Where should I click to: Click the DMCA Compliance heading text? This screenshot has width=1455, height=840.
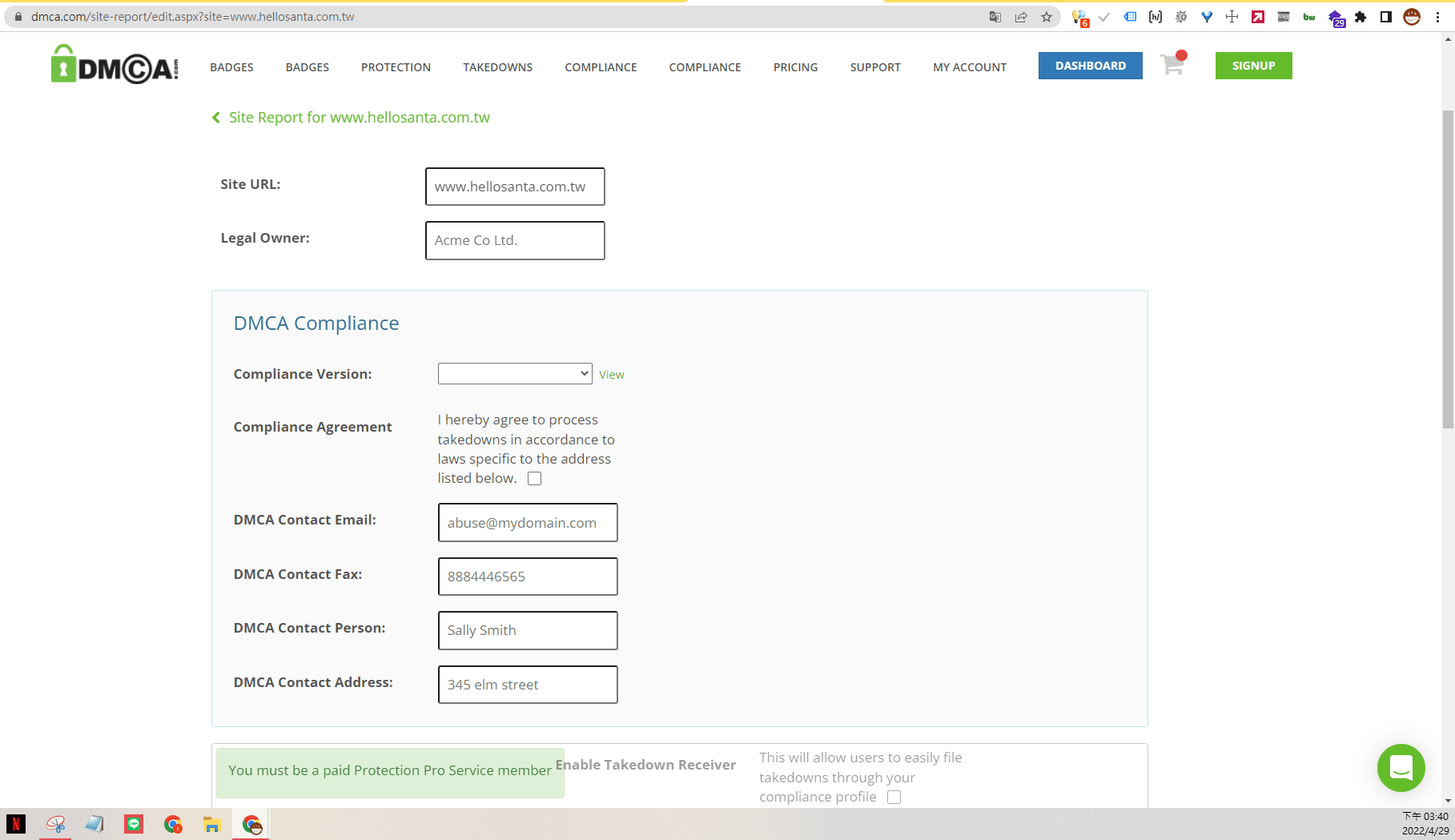(316, 324)
